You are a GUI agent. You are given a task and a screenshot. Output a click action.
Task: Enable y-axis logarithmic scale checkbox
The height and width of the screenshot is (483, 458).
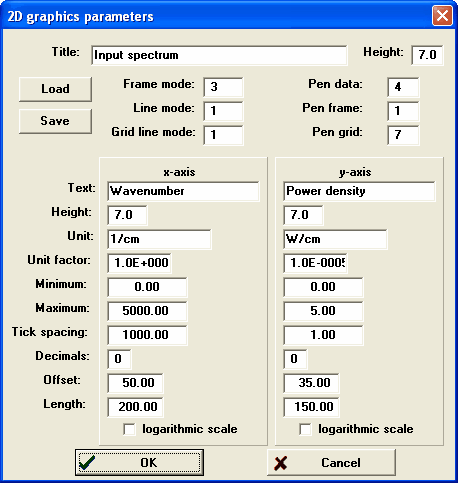click(x=305, y=429)
